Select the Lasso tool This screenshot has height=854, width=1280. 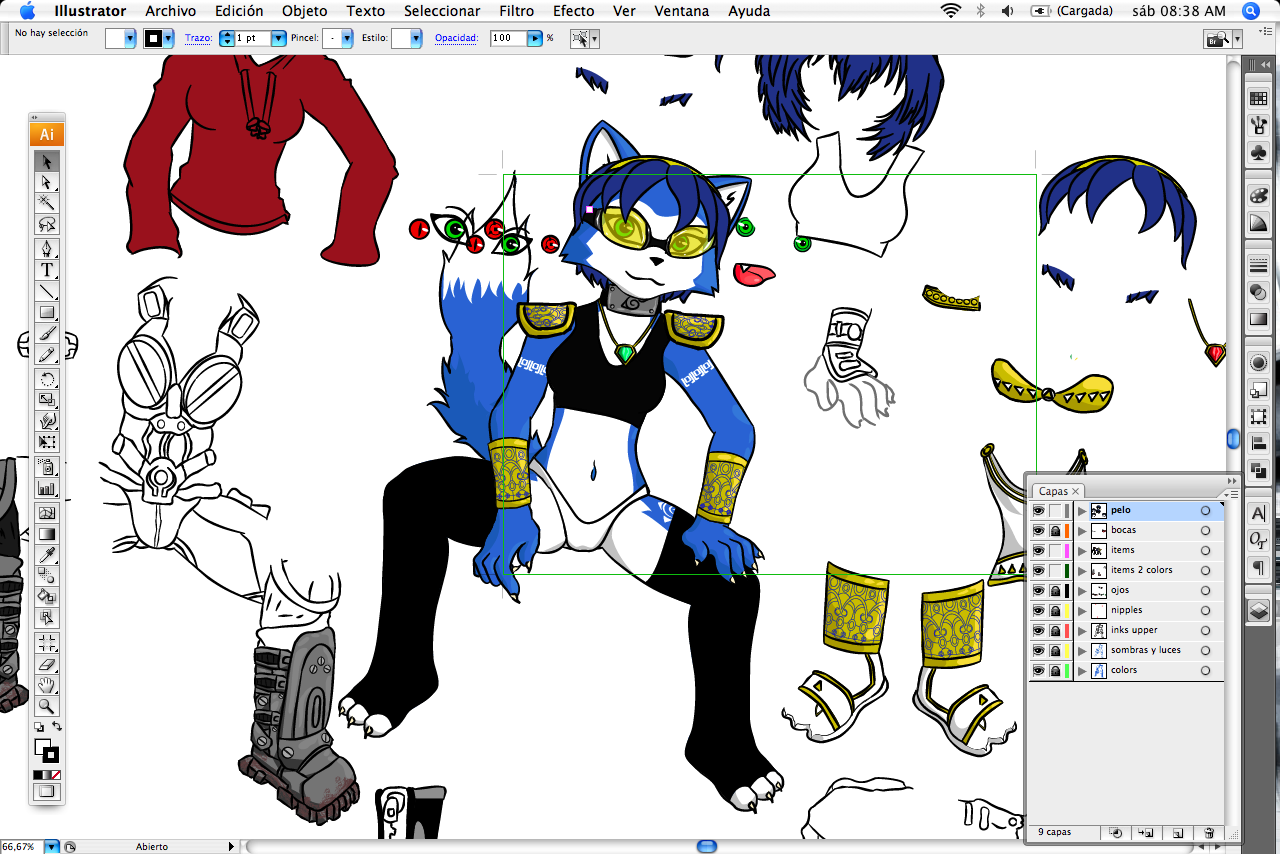[47, 224]
